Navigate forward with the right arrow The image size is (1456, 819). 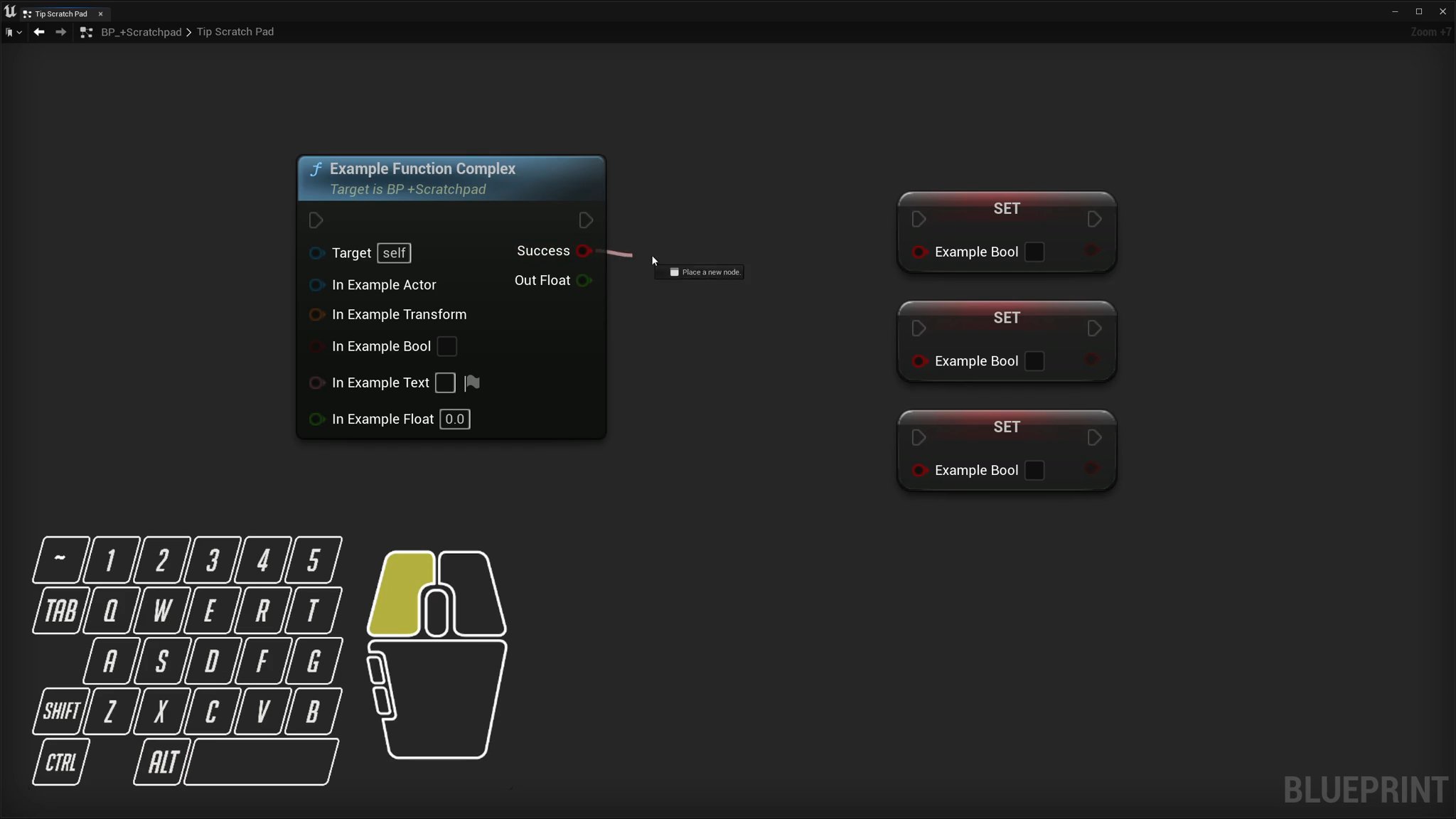[x=61, y=32]
